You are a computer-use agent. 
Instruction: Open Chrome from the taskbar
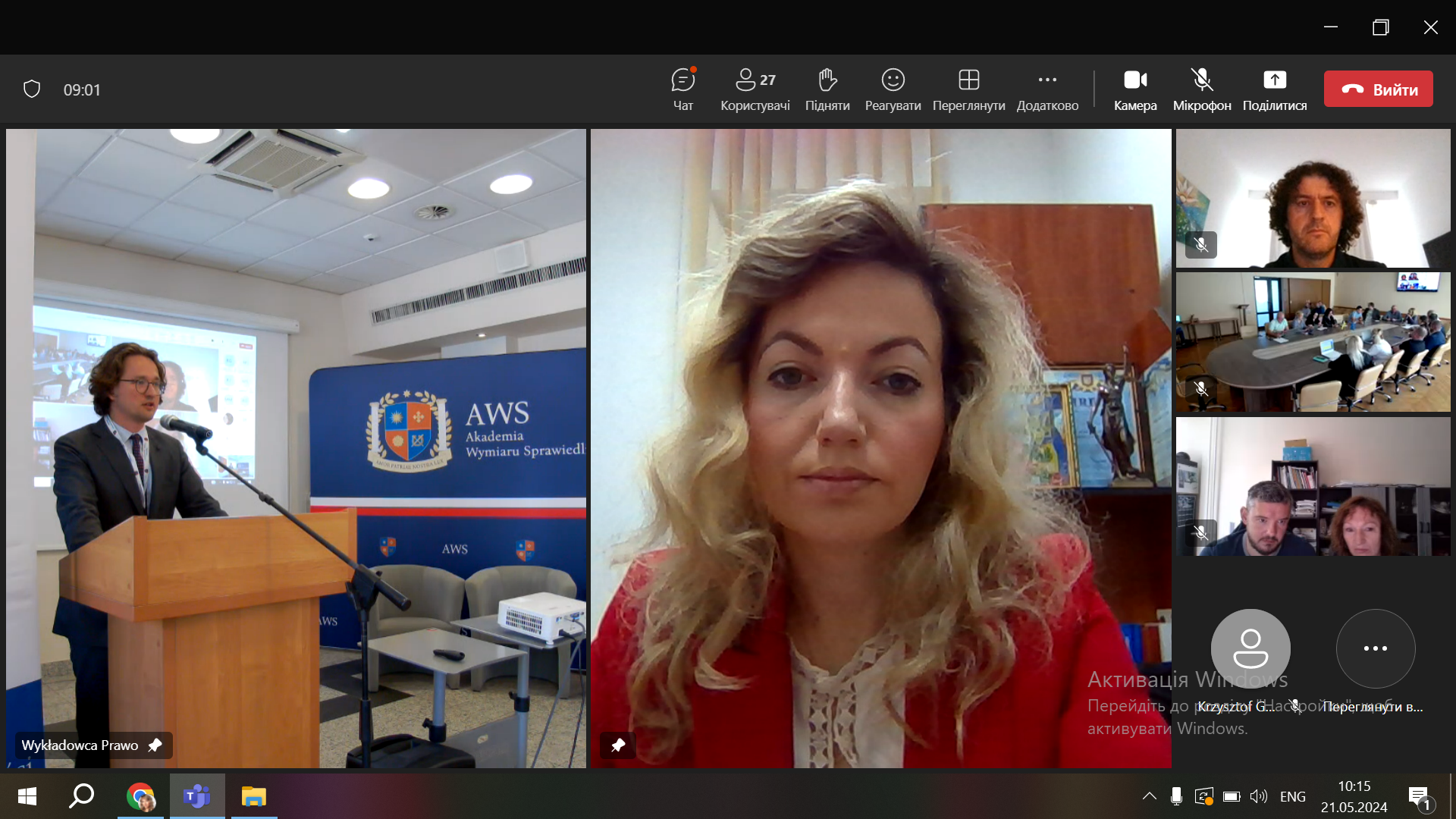pos(140,796)
